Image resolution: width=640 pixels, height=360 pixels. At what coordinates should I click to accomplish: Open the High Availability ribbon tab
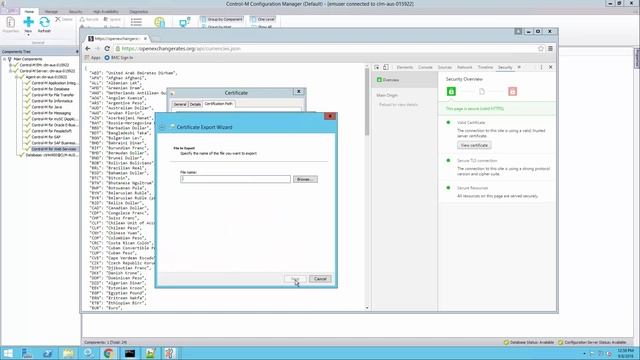pos(106,11)
